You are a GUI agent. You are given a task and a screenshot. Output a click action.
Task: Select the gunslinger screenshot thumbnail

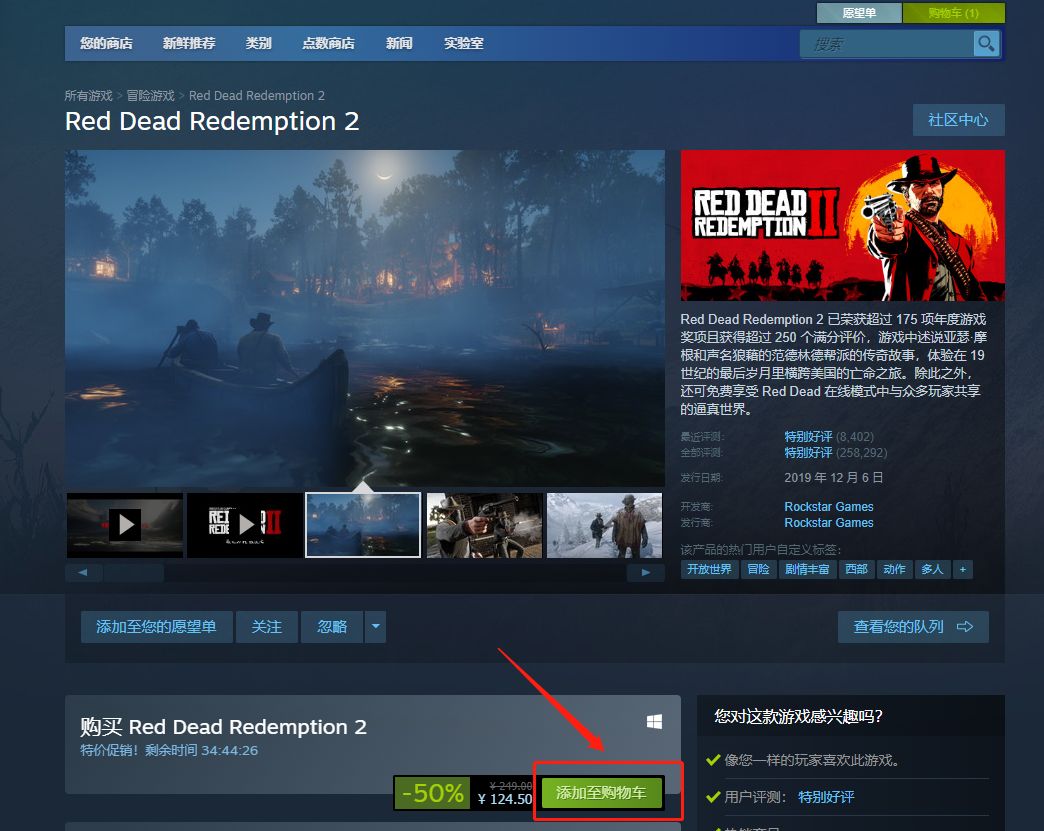tap(484, 525)
